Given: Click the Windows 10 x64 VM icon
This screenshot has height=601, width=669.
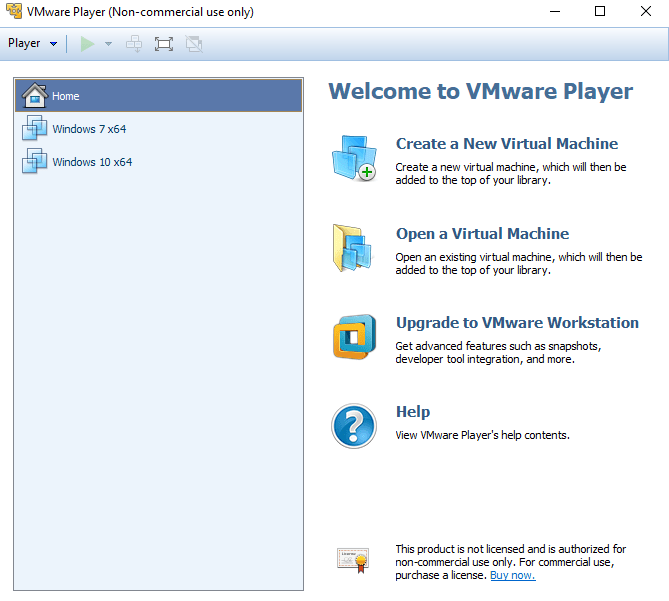Looking at the screenshot, I should (x=34, y=161).
